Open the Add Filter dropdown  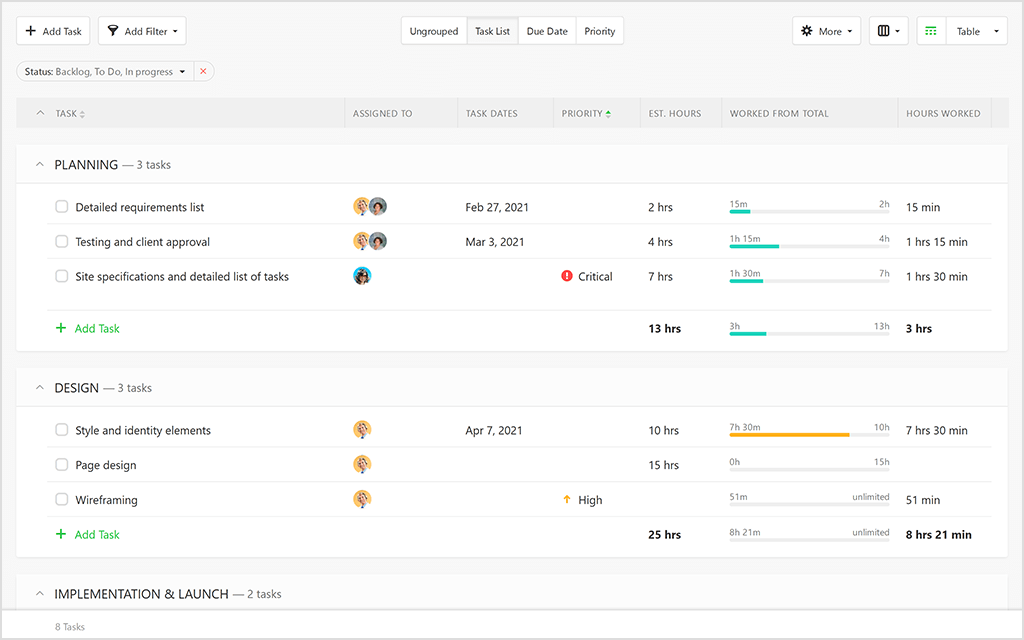coord(141,31)
